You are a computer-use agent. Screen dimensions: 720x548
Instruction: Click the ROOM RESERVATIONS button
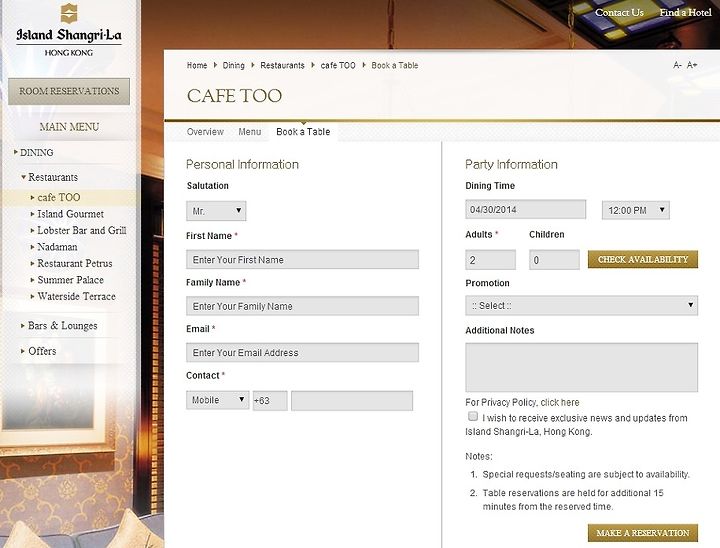[69, 91]
